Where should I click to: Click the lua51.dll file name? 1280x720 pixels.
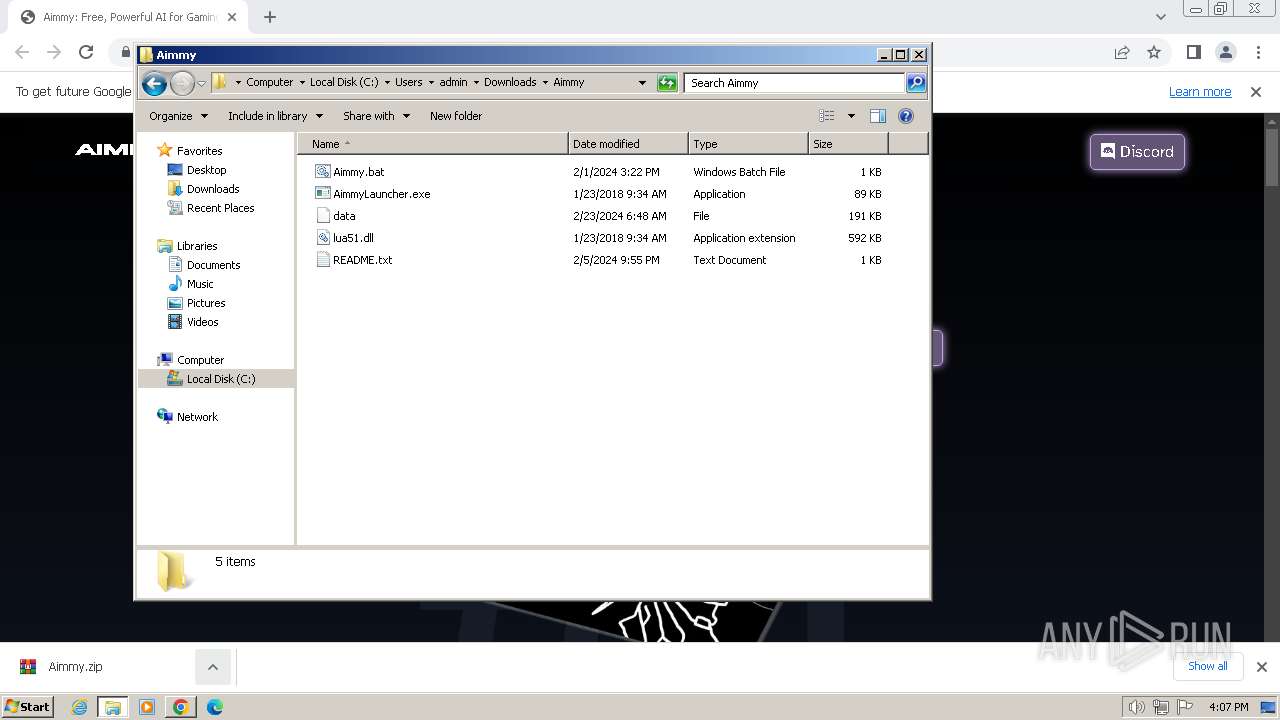pos(353,238)
